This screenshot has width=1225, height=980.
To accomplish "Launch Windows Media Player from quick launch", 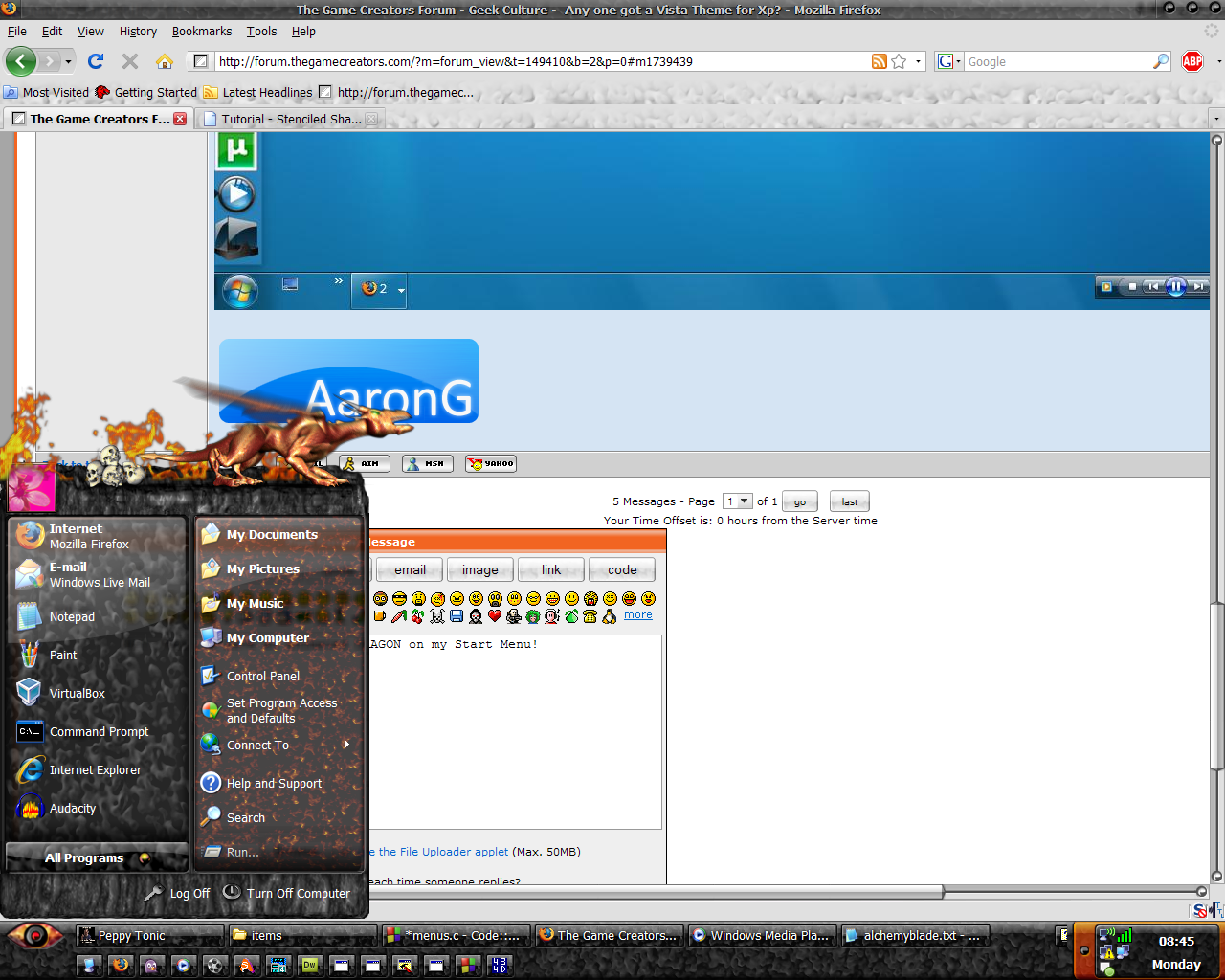I will coord(183,965).
